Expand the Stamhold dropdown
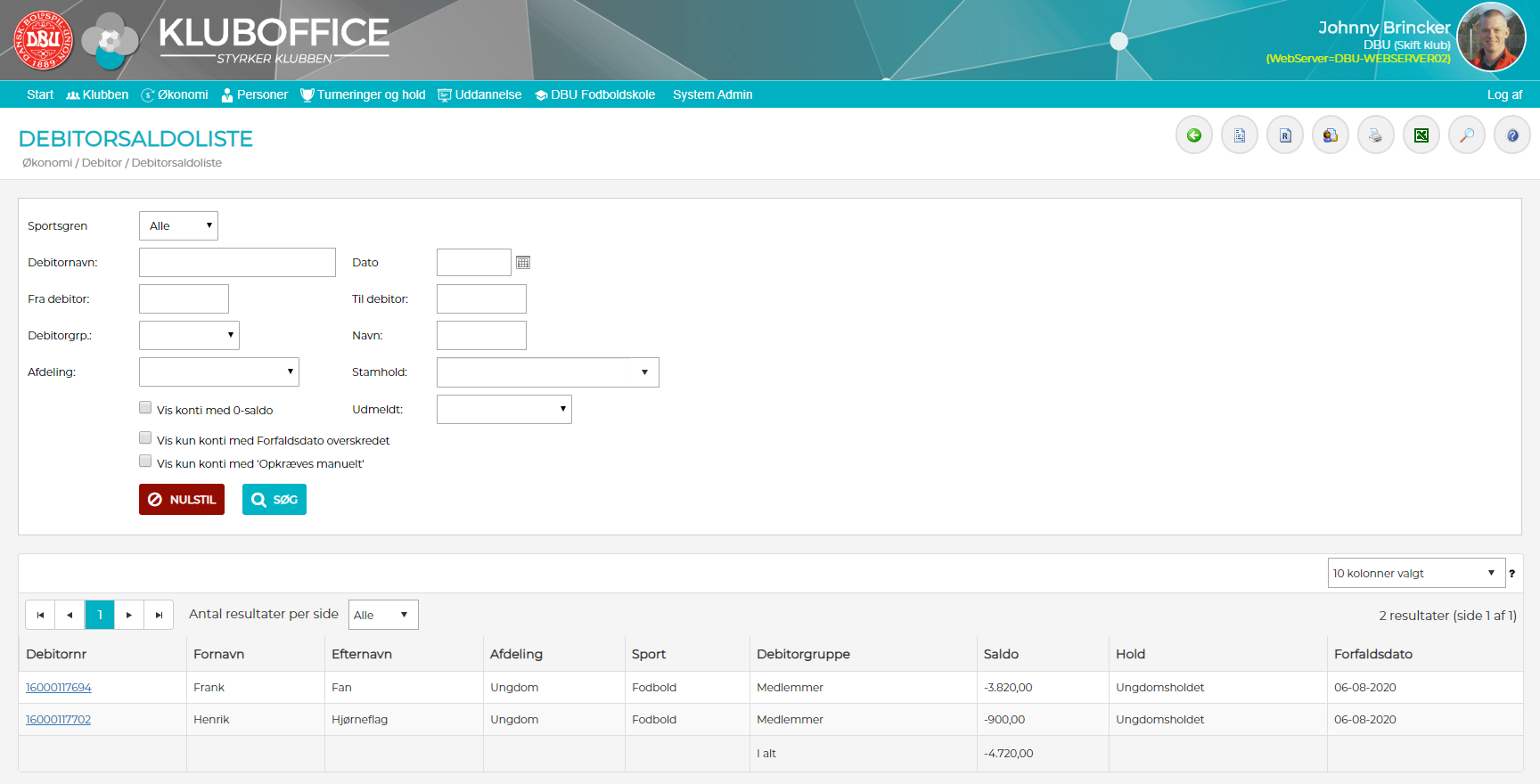Viewport: 1540px width, 784px height. pos(547,372)
